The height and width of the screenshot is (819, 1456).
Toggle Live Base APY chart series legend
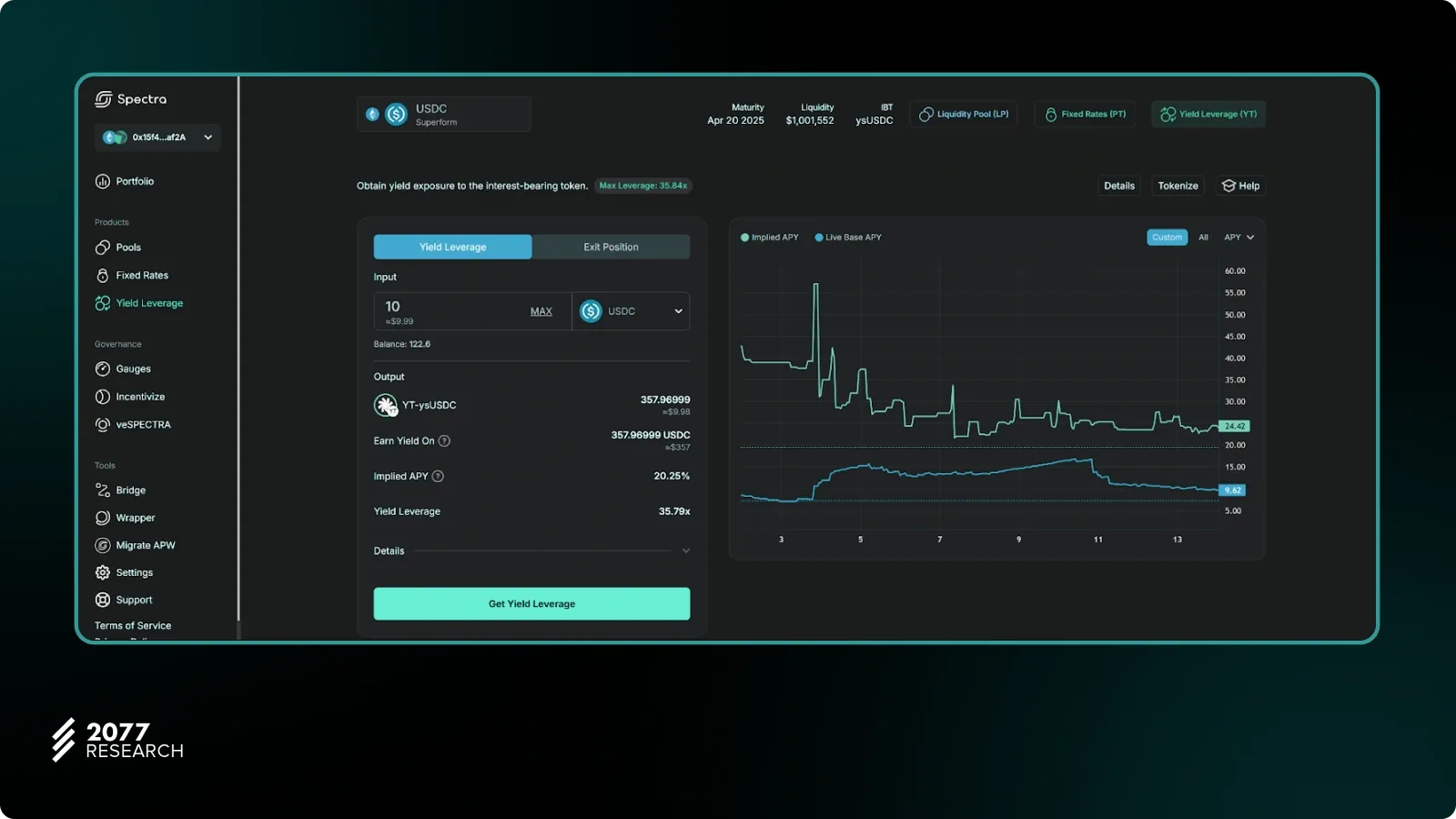pos(847,238)
